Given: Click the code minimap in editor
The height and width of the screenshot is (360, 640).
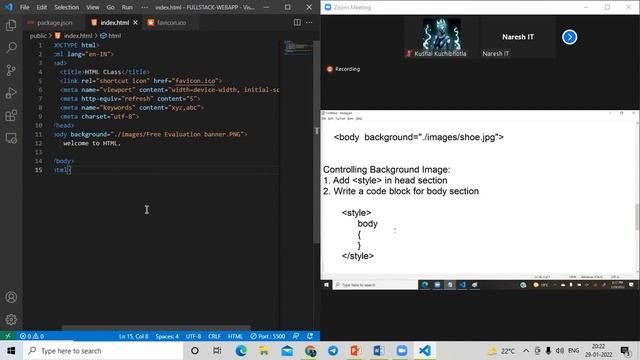Looking at the screenshot, I should pos(297,47).
